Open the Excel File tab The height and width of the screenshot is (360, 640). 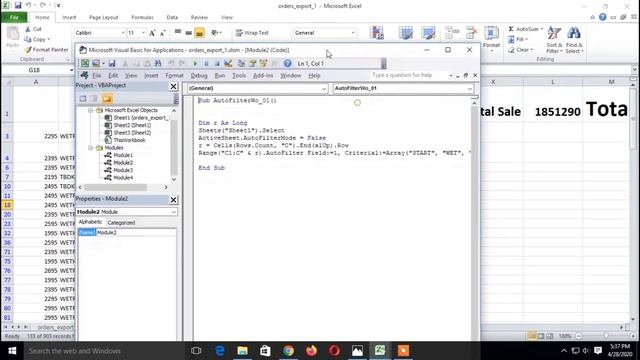click(x=14, y=17)
